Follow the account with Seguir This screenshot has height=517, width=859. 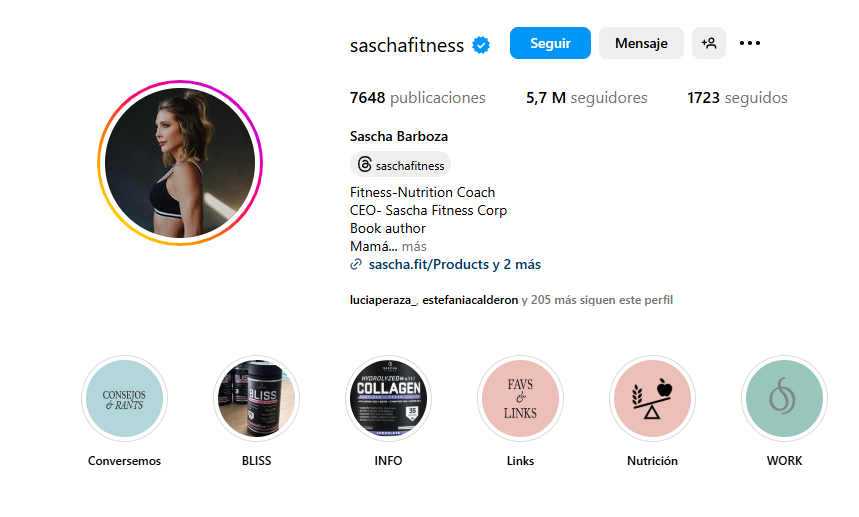point(550,43)
